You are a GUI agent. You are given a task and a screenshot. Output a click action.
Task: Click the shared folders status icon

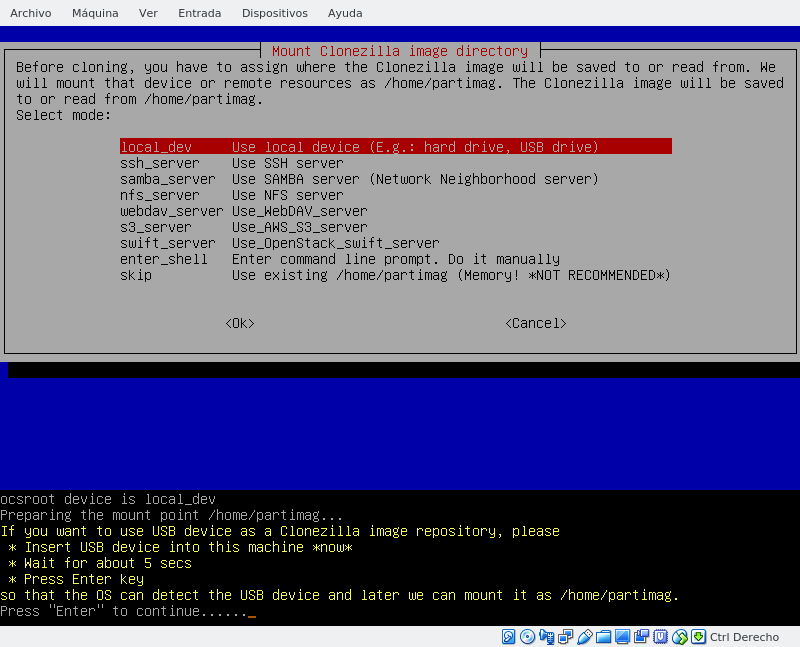(x=603, y=637)
